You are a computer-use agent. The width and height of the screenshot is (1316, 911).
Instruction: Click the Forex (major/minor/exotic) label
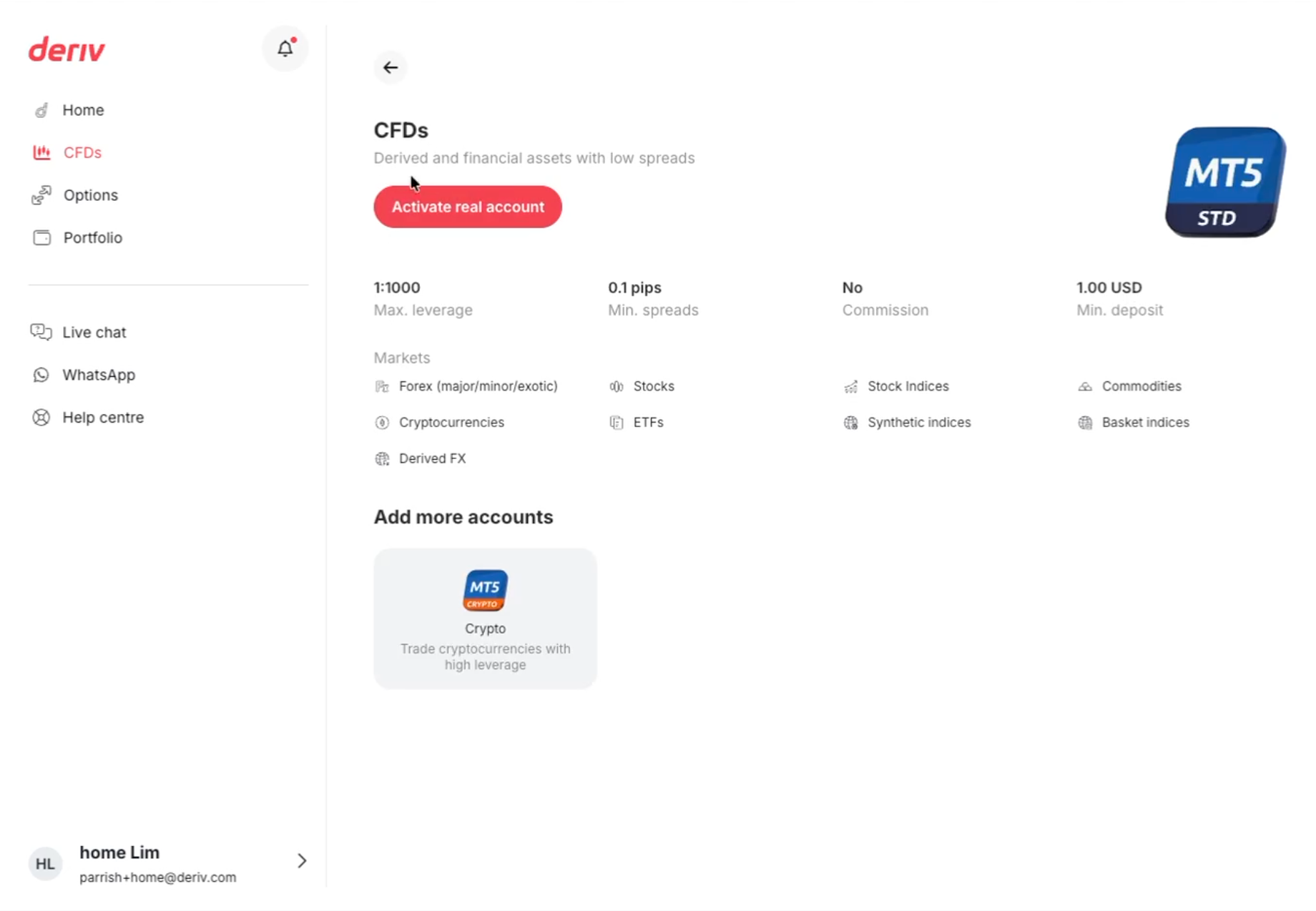click(x=478, y=386)
